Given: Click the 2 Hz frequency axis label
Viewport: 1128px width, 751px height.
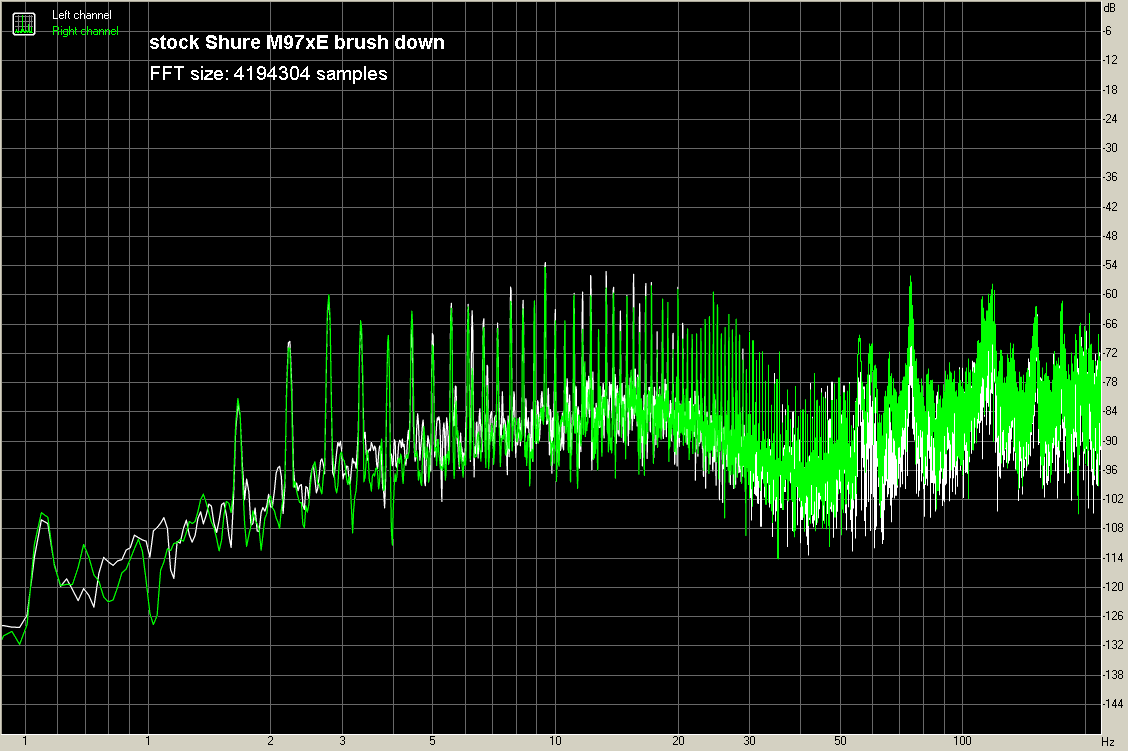Looking at the screenshot, I should pos(270,741).
